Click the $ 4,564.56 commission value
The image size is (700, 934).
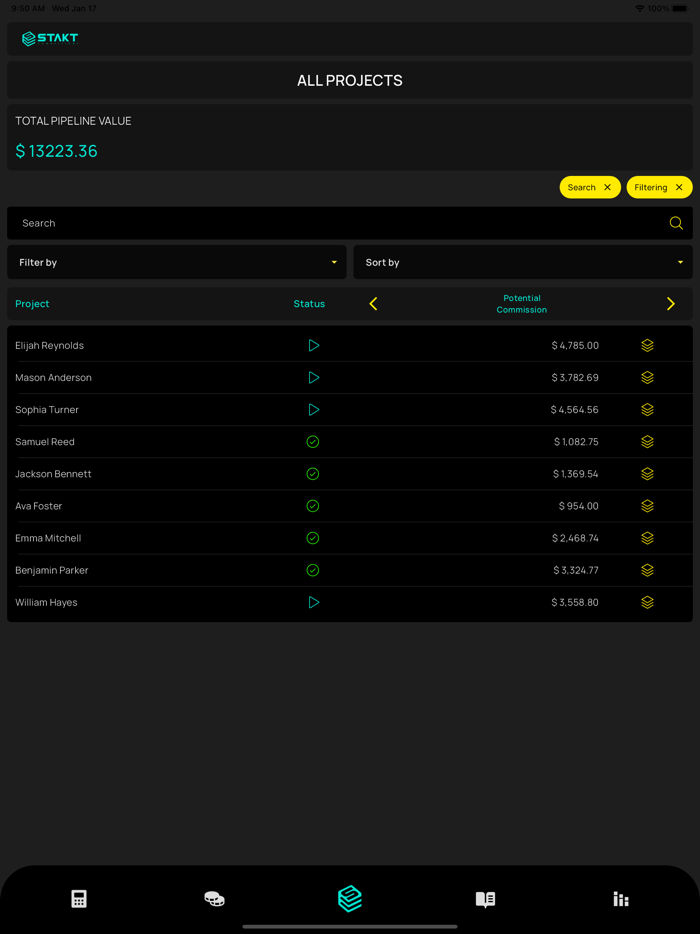point(575,410)
